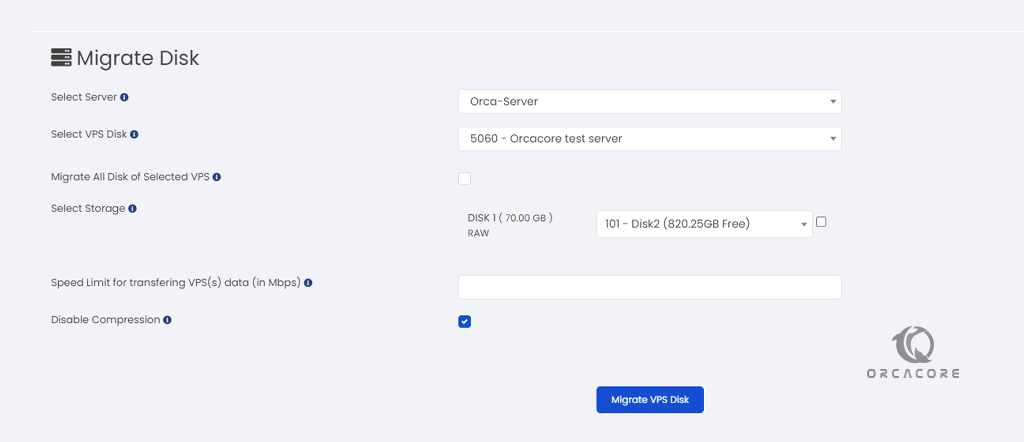The width and height of the screenshot is (1024, 442).
Task: Click the Migrate Disk heading text
Action: [138, 59]
